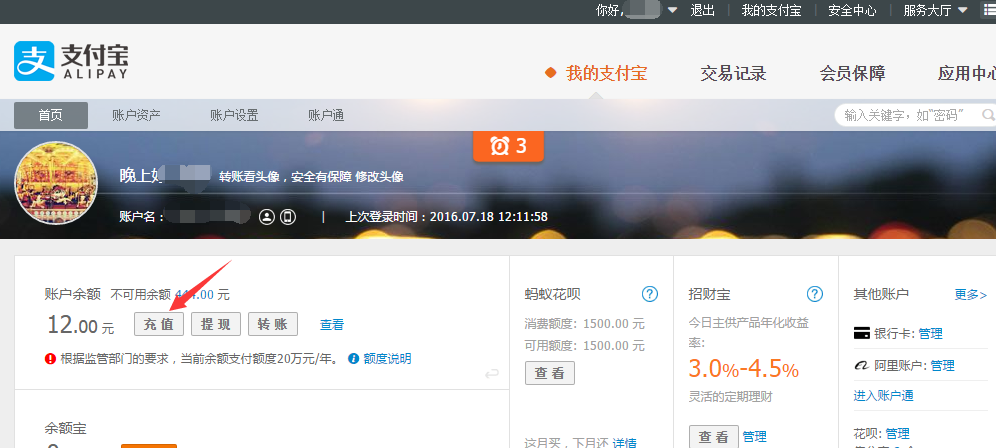Click 查看 button under 招财宝
This screenshot has height=448, width=996.
[x=714, y=437]
